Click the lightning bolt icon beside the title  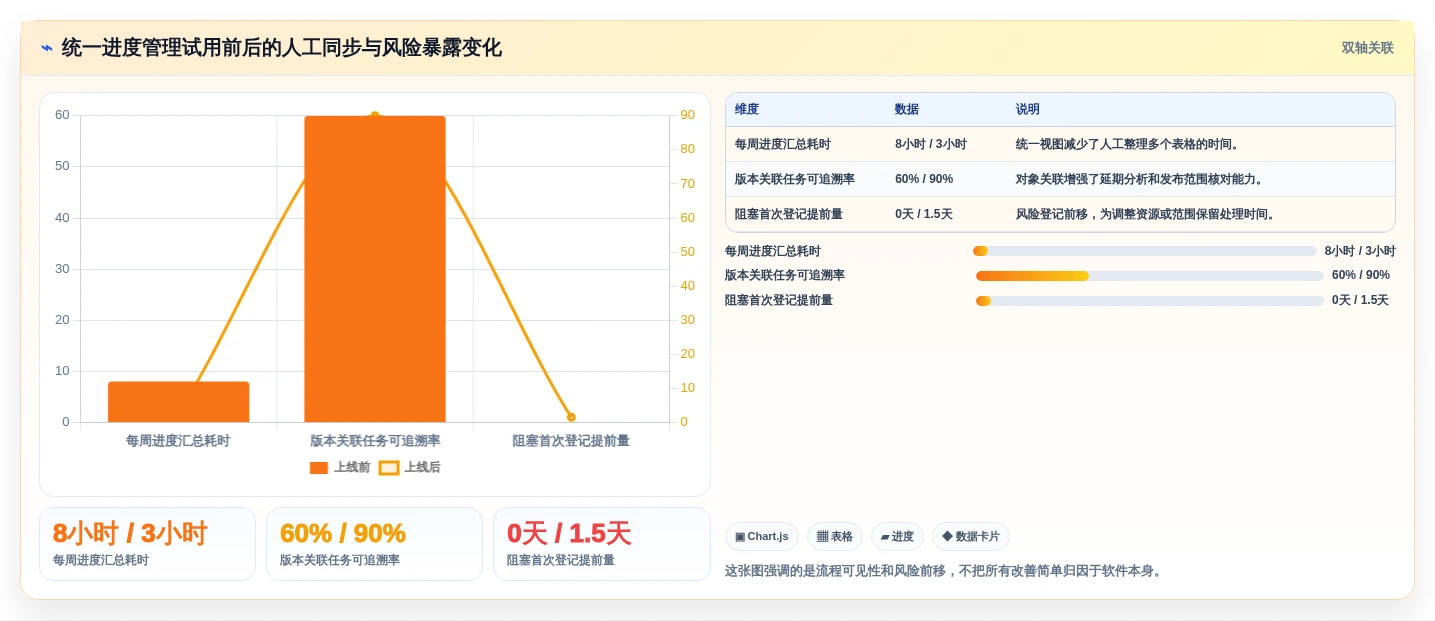(x=47, y=48)
